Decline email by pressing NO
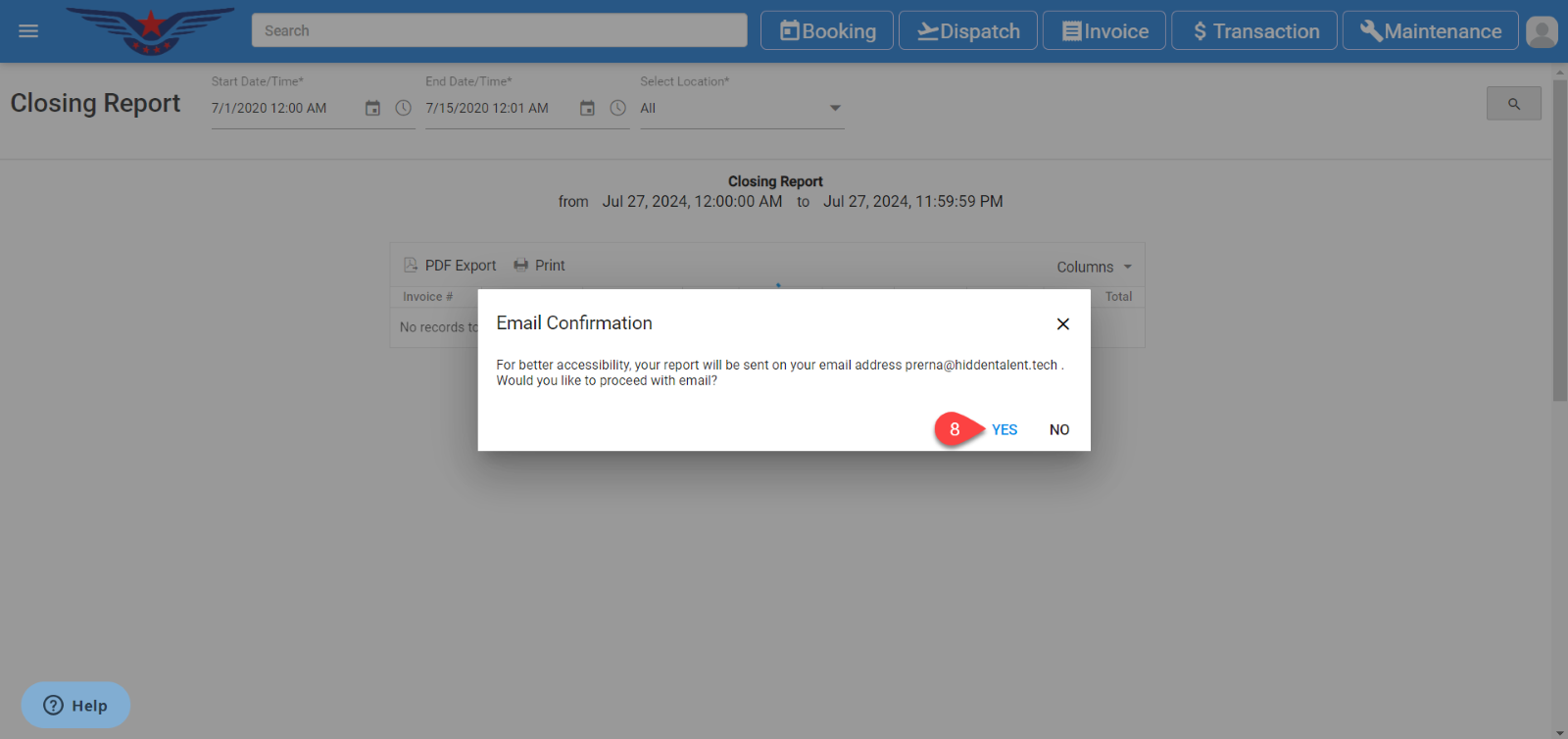This screenshot has width=1568, height=739. (1059, 429)
